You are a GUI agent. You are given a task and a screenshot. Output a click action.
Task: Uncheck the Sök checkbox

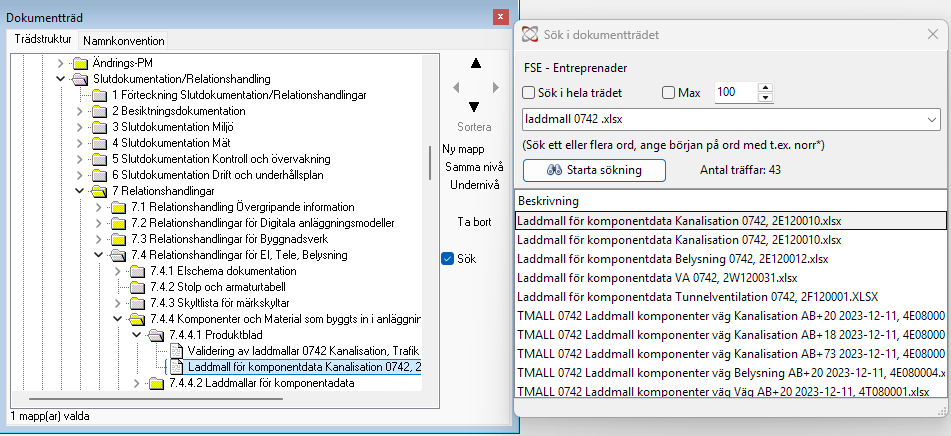coord(448,259)
